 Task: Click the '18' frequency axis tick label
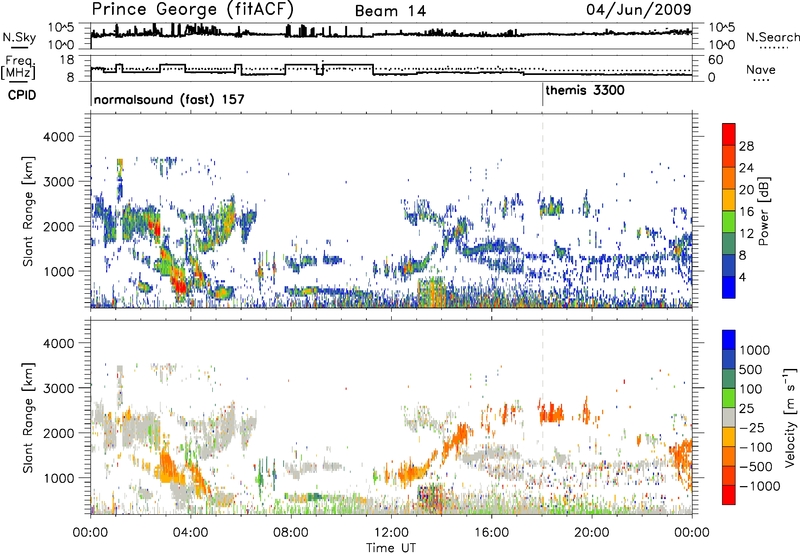pos(67,60)
